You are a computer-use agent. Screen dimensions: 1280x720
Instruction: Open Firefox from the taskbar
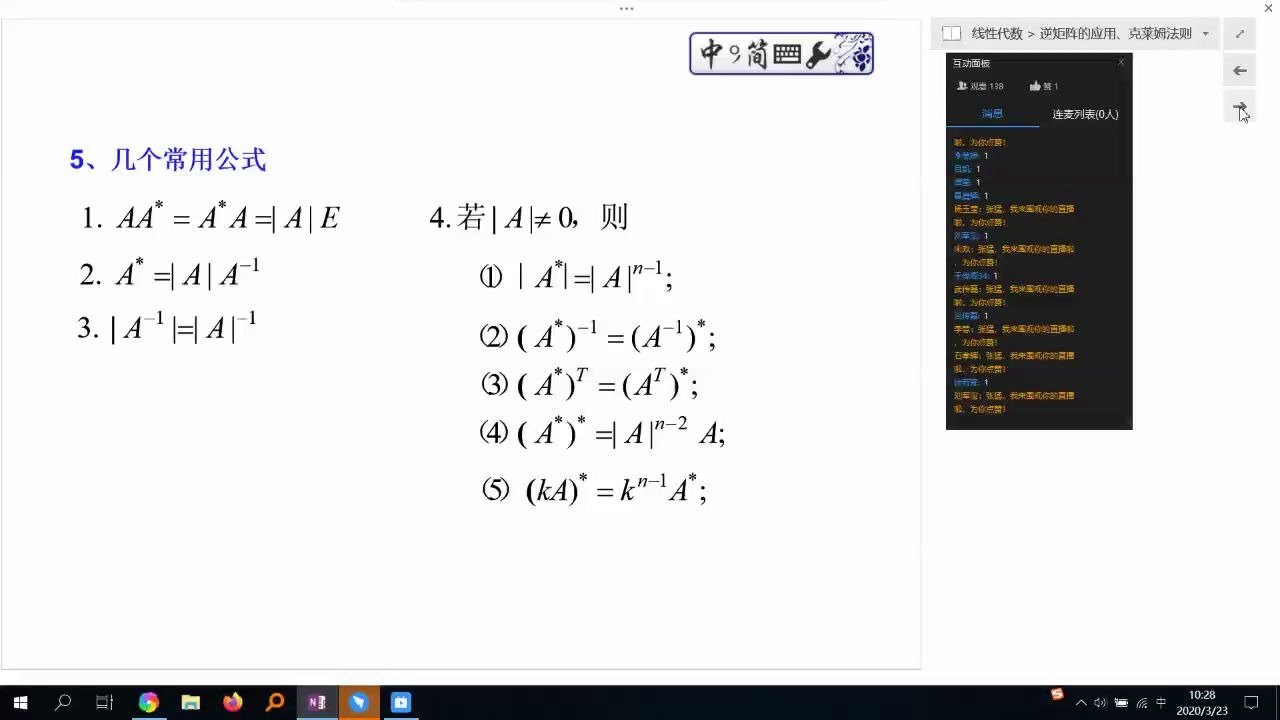[232, 702]
